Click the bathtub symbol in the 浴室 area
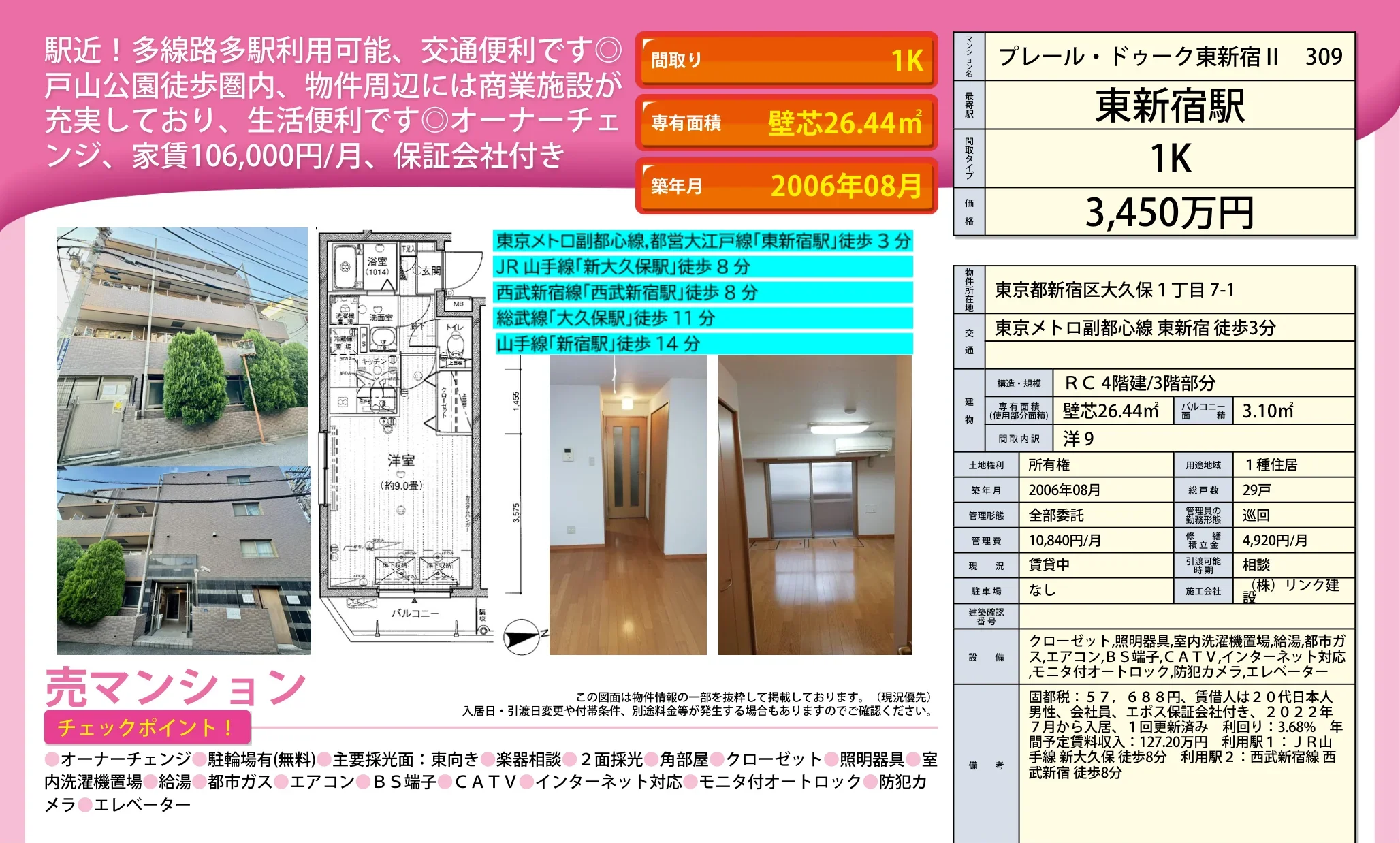The height and width of the screenshot is (843, 1400). tap(344, 266)
